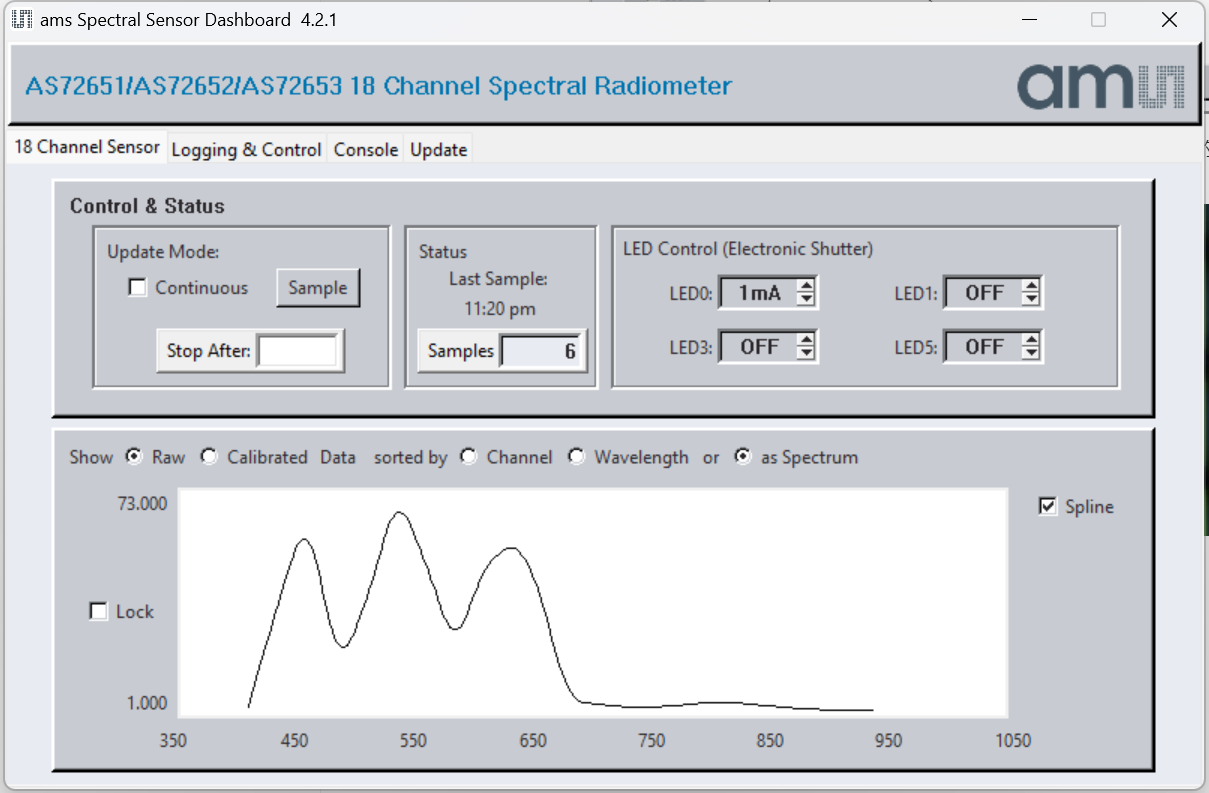Choose the 'as Spectrum' radio option
Image resolution: width=1209 pixels, height=793 pixels.
(743, 457)
